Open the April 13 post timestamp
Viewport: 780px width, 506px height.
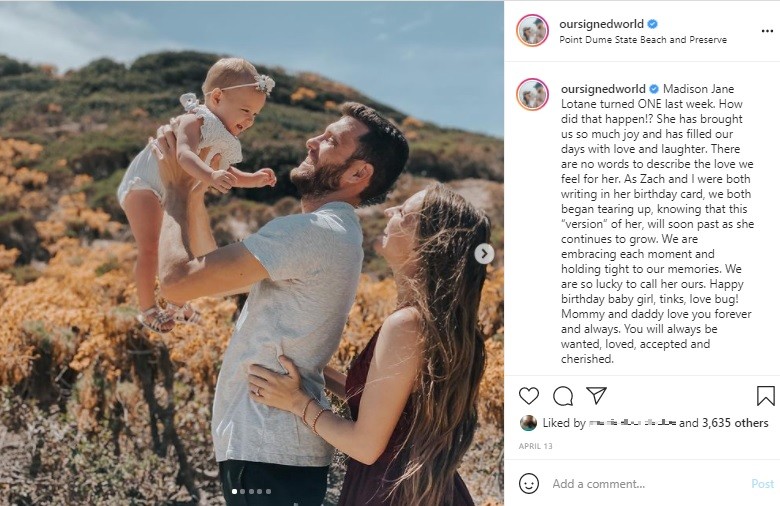(535, 446)
